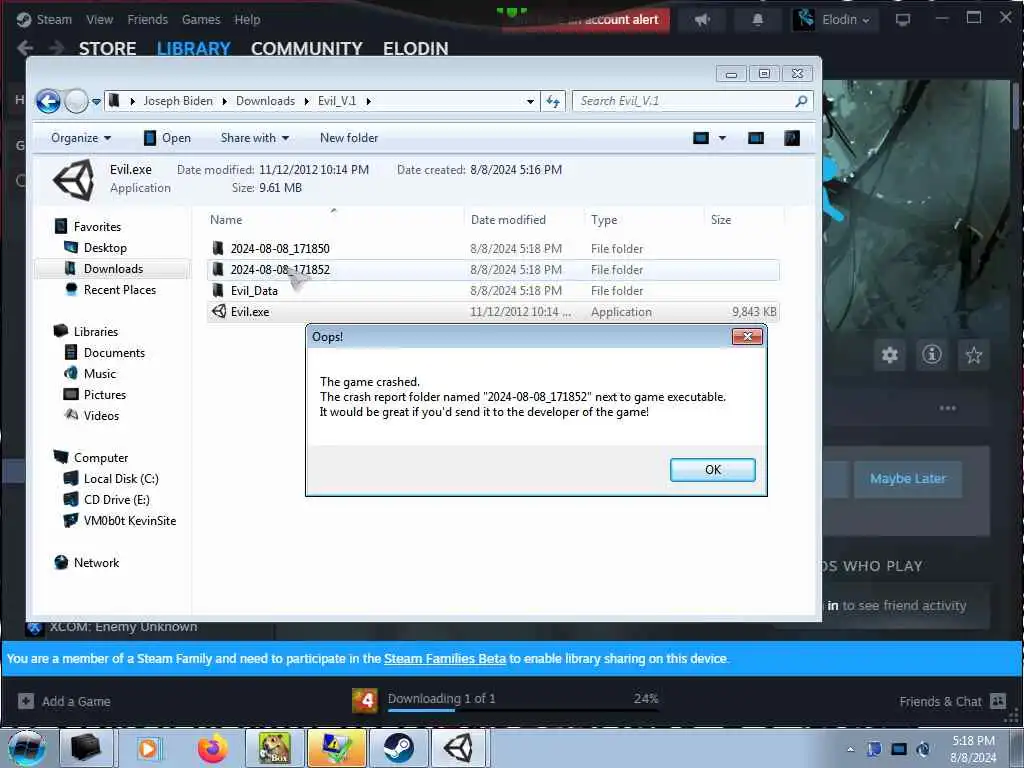This screenshot has width=1024, height=768.
Task: Sort files by the Type column
Action: [x=604, y=220]
